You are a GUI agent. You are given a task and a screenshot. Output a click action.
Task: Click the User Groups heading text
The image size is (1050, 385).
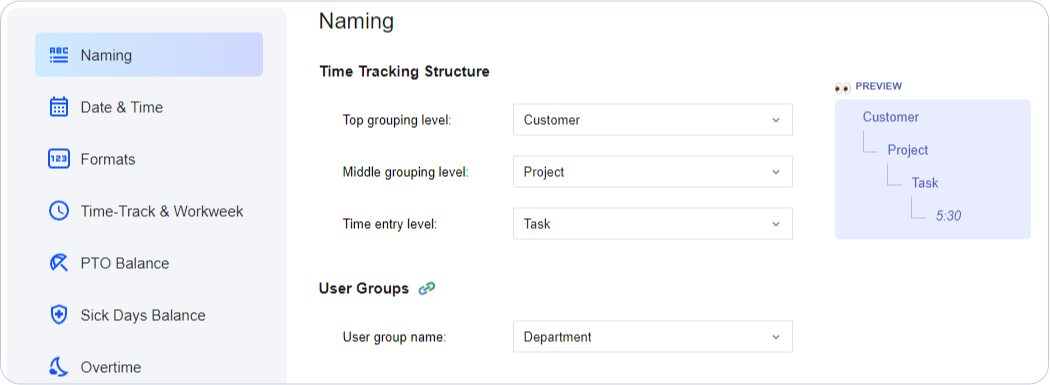[x=364, y=289]
